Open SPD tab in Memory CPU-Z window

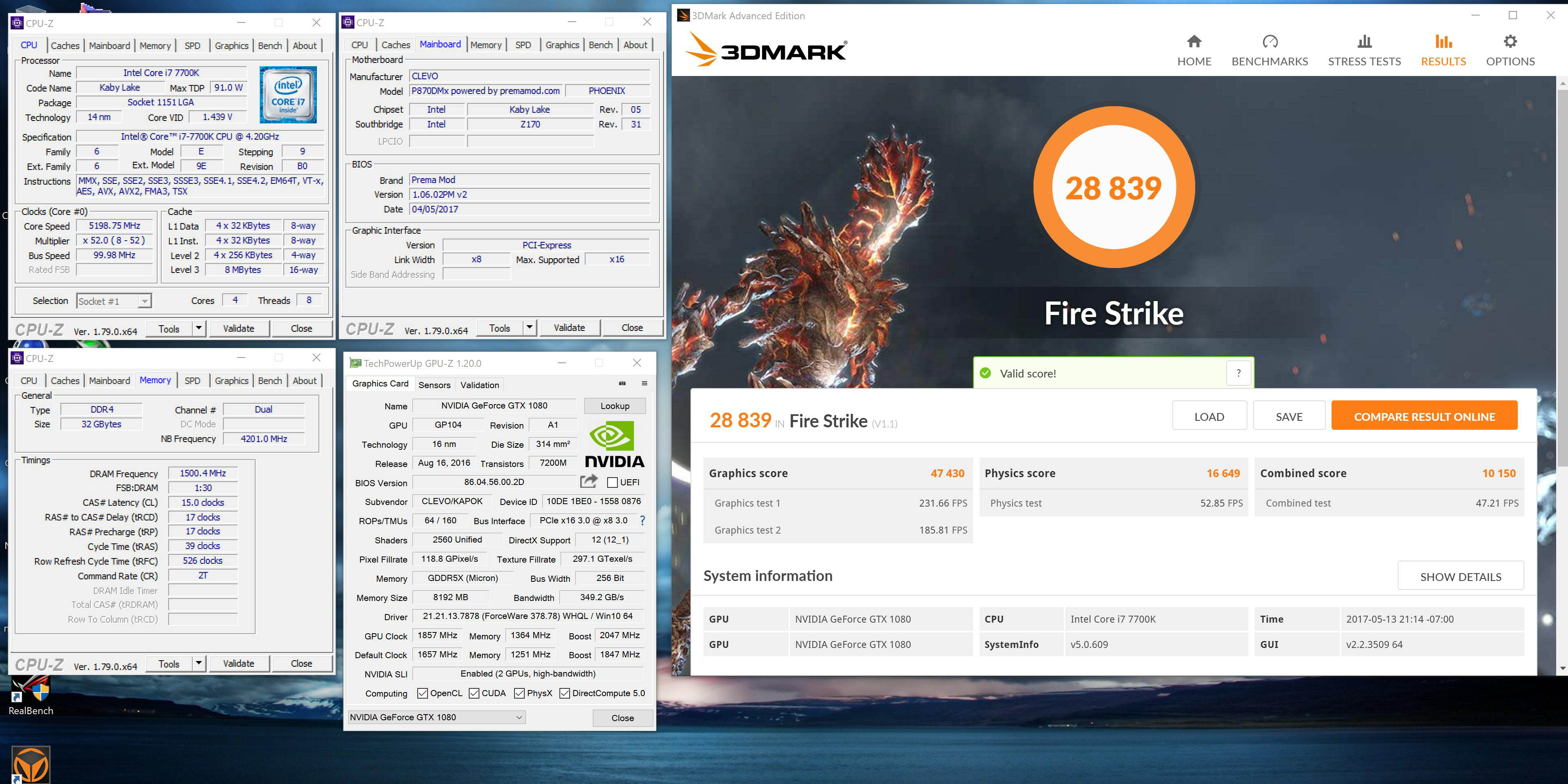pyautogui.click(x=192, y=381)
